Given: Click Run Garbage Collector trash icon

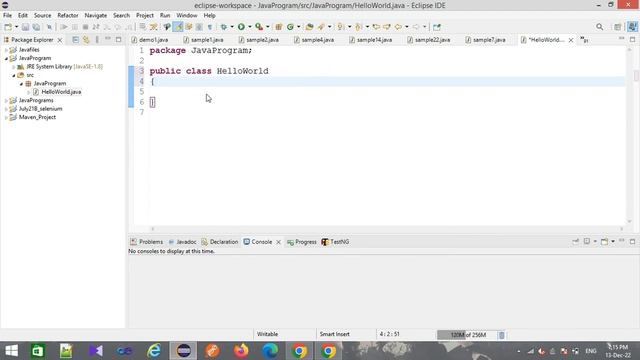Looking at the screenshot, I should tap(502, 335).
